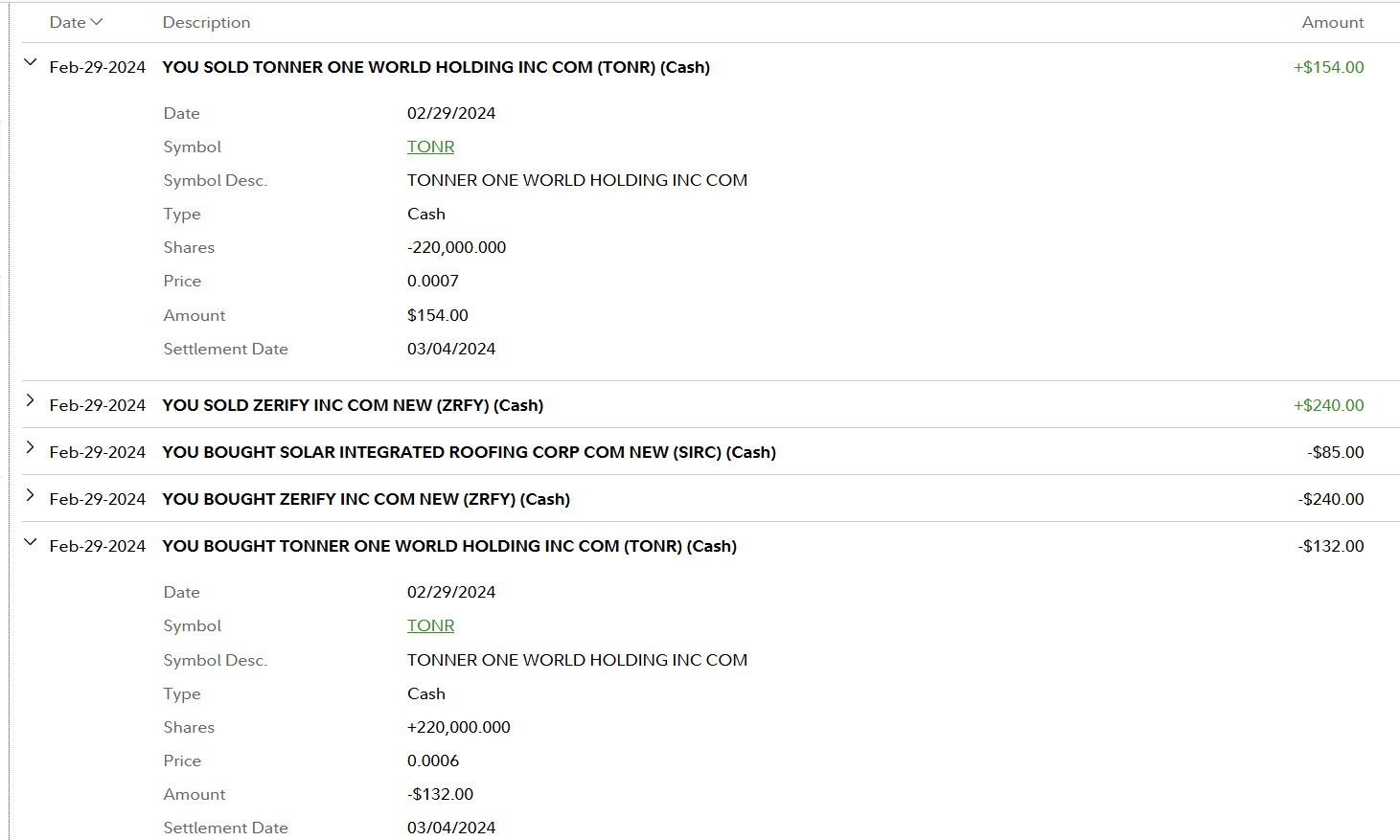This screenshot has width=1400, height=840.
Task: Click date 02/29/2024 in sold TONR details
Action: (x=451, y=113)
